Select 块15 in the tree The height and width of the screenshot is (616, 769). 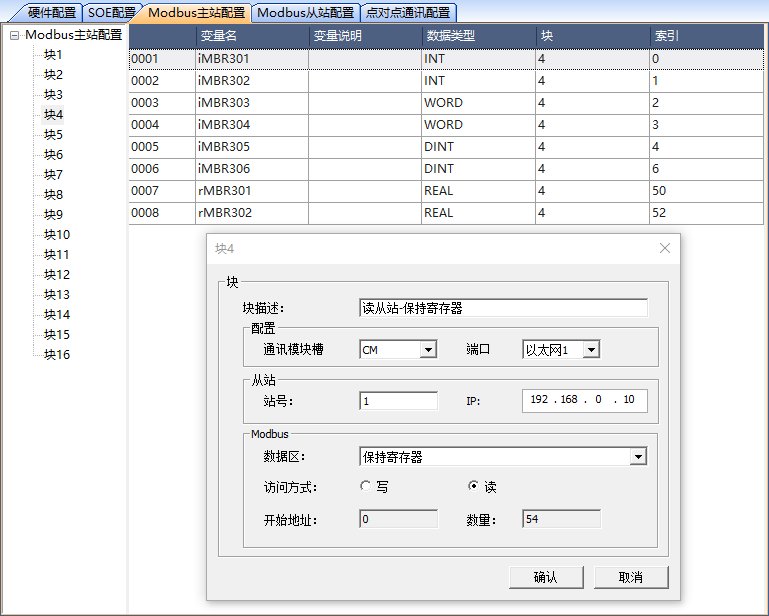[56, 334]
